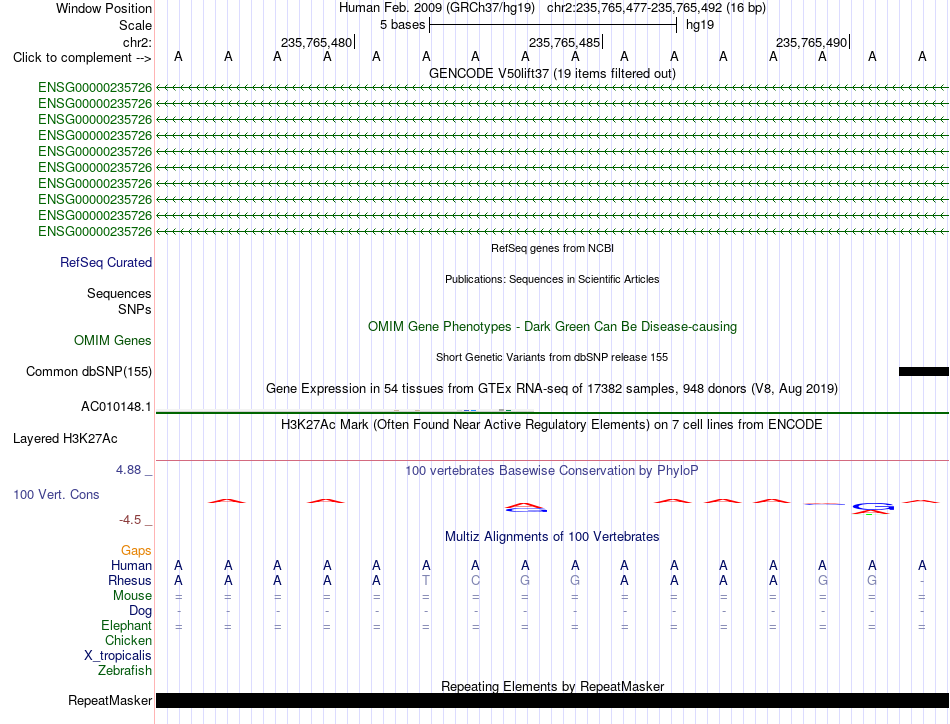This screenshot has width=950, height=724.
Task: Click the Mouse alignment row label
Action: (x=132, y=596)
